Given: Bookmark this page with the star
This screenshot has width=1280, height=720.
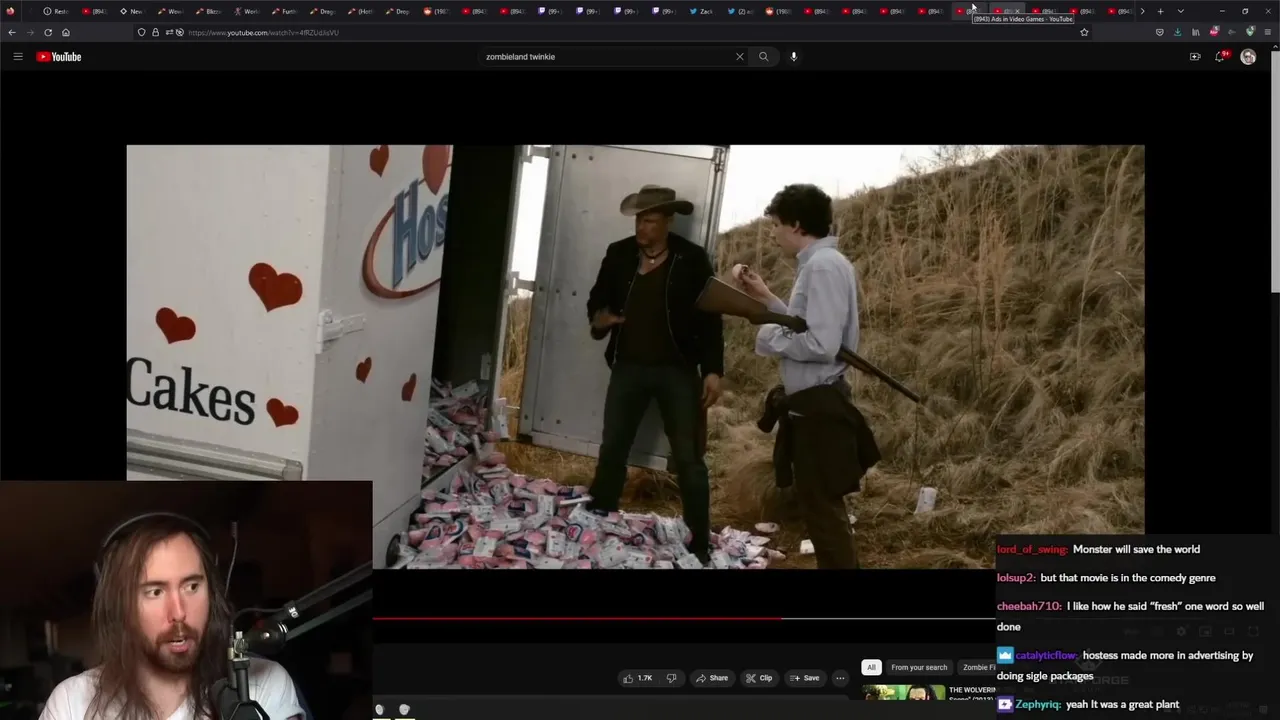Looking at the screenshot, I should pos(1084,32).
